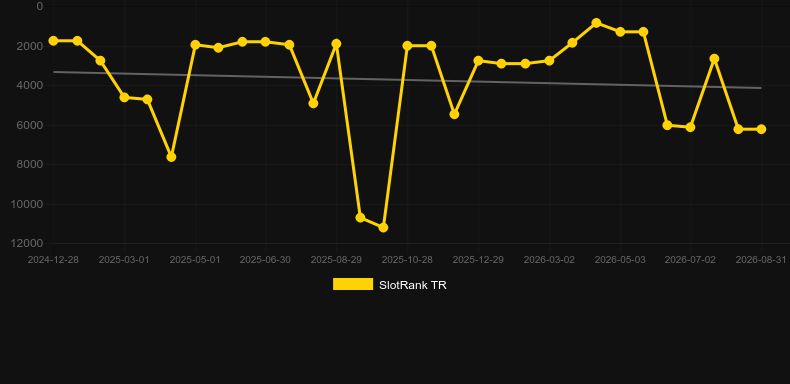Select the data point above 2026-05-03
The width and height of the screenshot is (790, 384).
click(x=620, y=32)
